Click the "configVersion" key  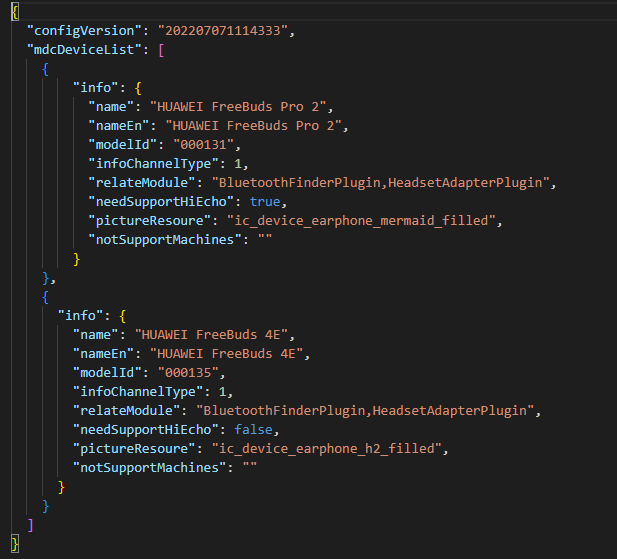pyautogui.click(x=84, y=31)
